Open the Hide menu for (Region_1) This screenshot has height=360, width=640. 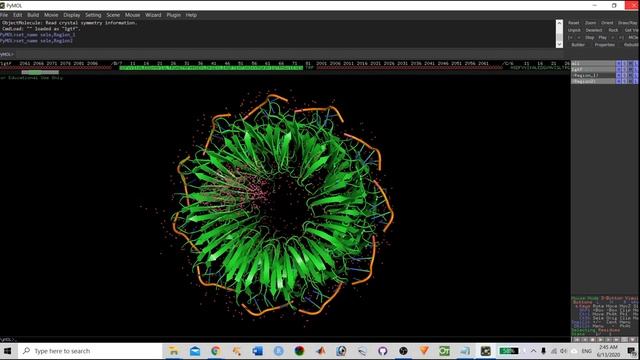630,75
